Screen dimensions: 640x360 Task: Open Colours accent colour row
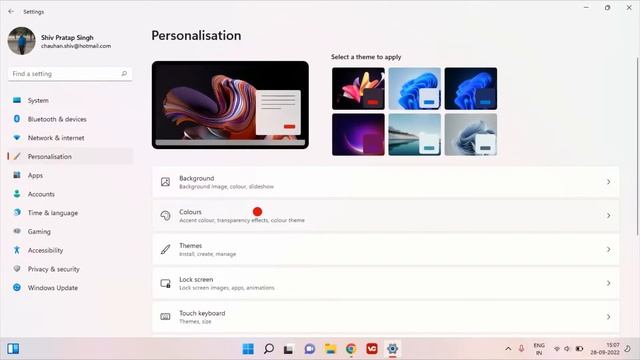tap(385, 216)
